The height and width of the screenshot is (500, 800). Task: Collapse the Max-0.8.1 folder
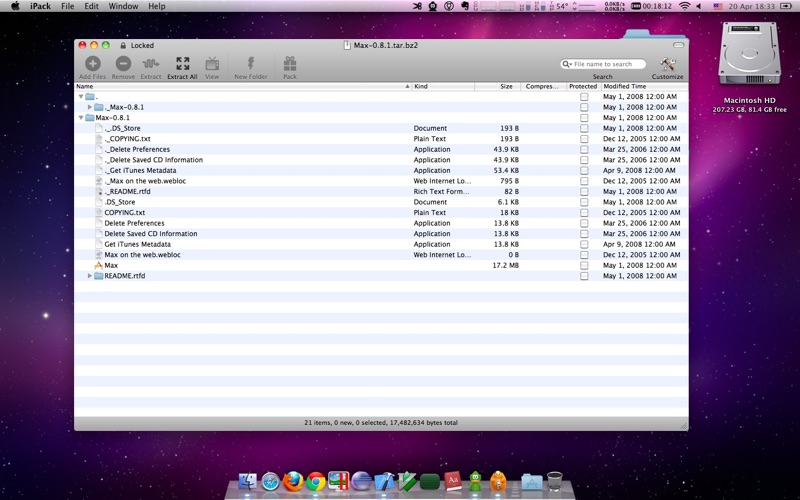[81, 118]
